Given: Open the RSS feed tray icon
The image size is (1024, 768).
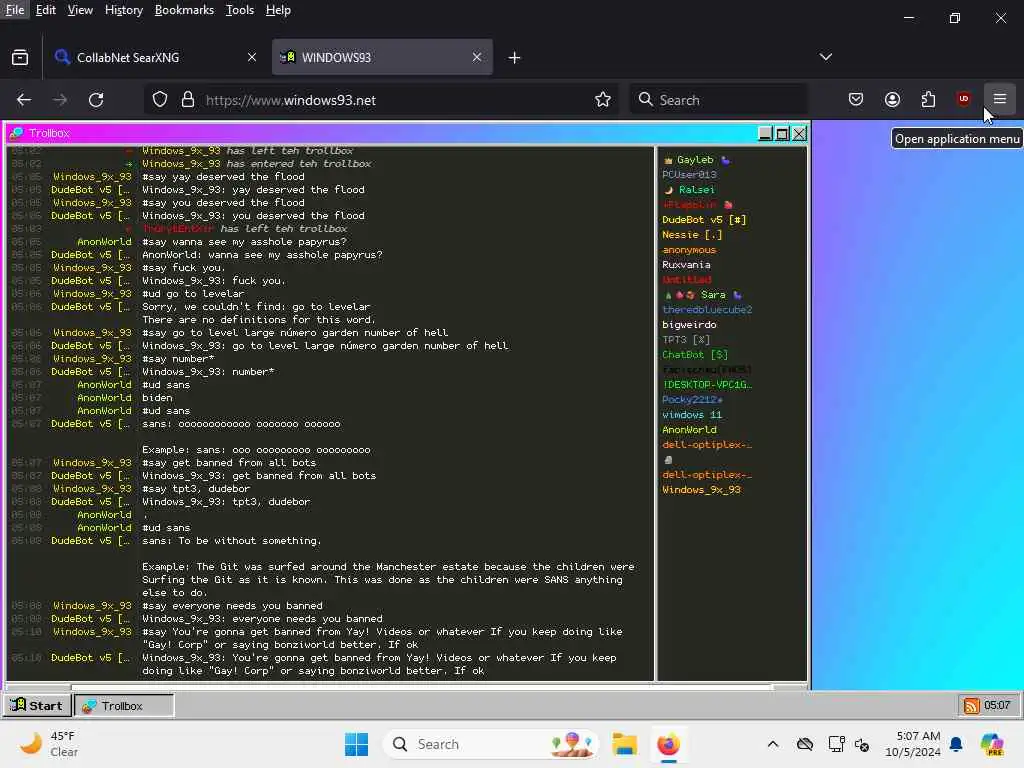Looking at the screenshot, I should click(x=972, y=705).
